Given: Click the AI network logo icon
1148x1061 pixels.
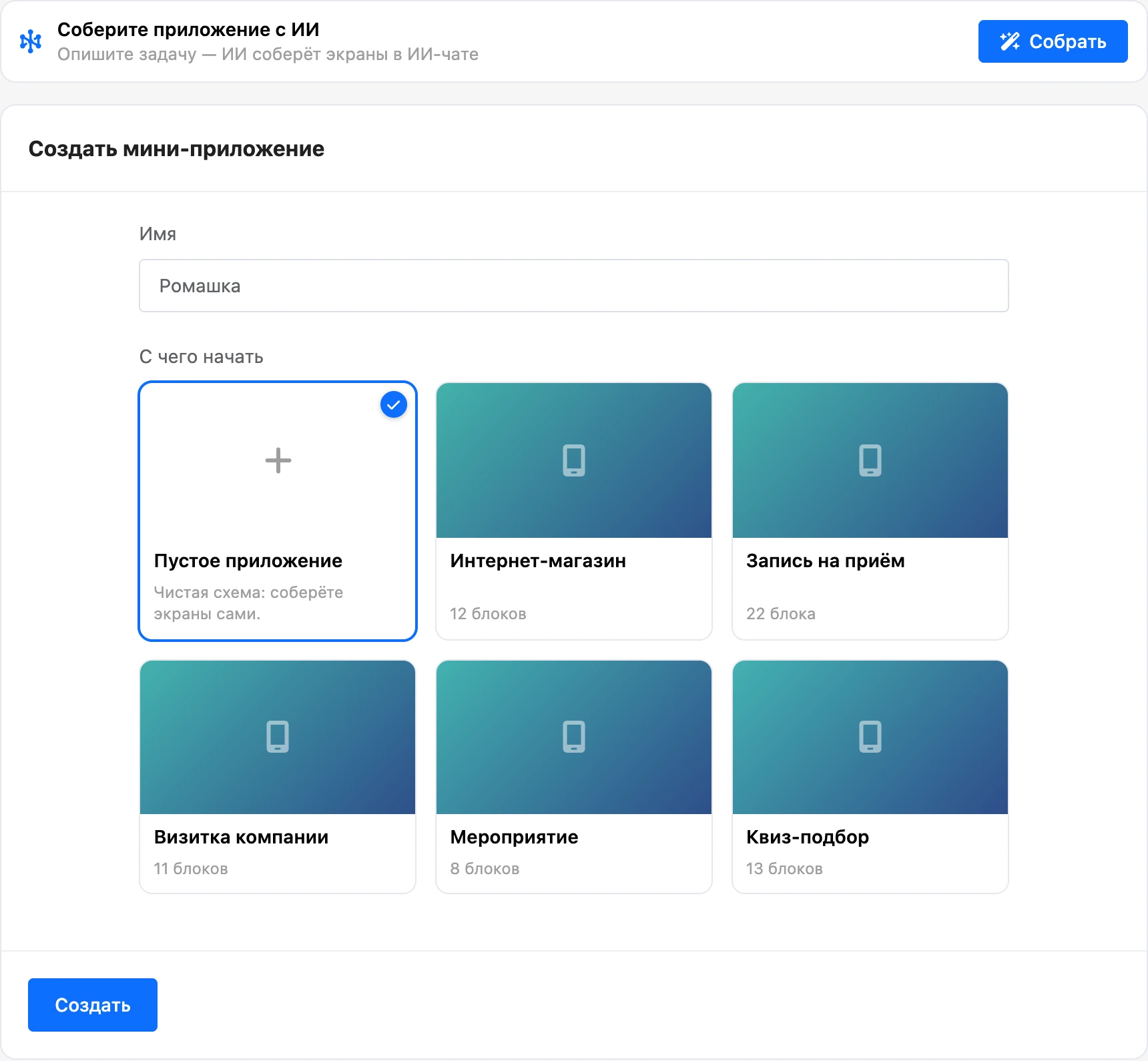Looking at the screenshot, I should tap(31, 41).
